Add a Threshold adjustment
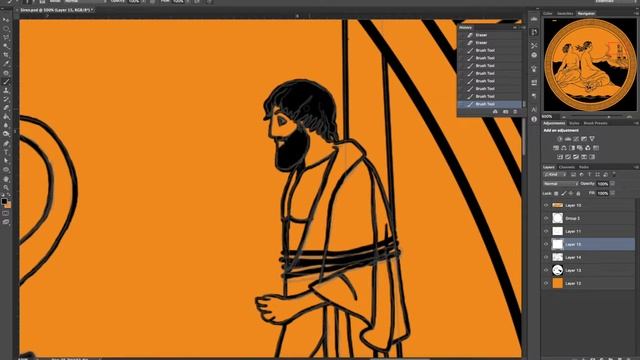The image size is (640, 360). 576,157
